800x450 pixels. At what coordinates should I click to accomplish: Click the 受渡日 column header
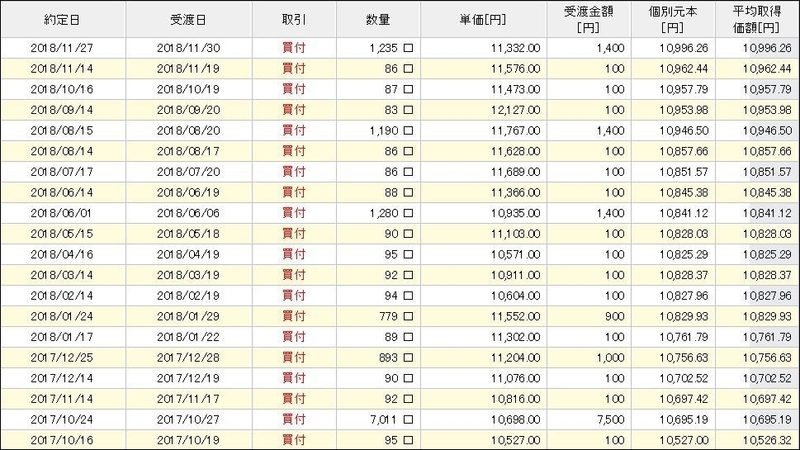(x=188, y=20)
